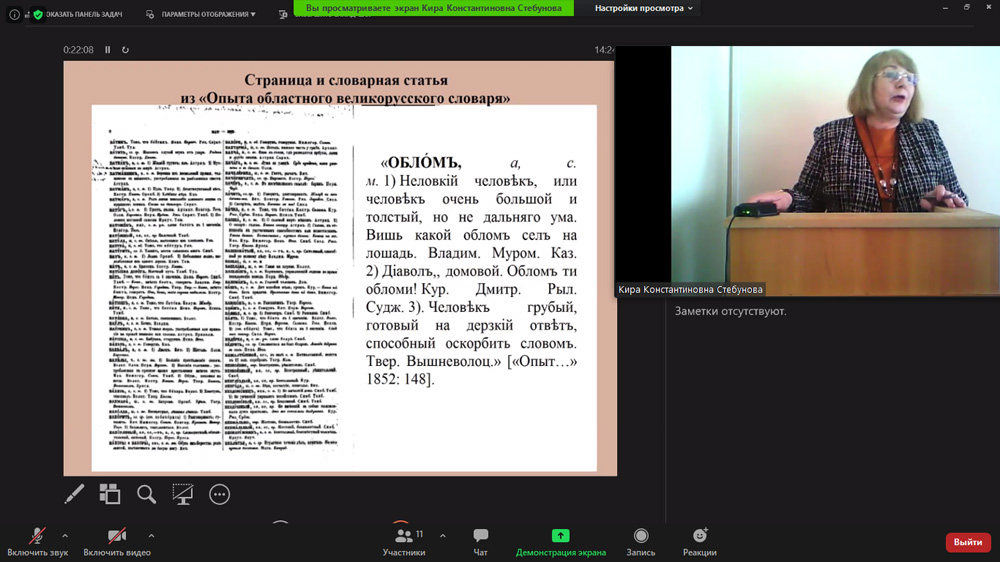The height and width of the screenshot is (562, 1000).
Task: Click the magnifier zoom icon under the slide
Action: (x=146, y=494)
